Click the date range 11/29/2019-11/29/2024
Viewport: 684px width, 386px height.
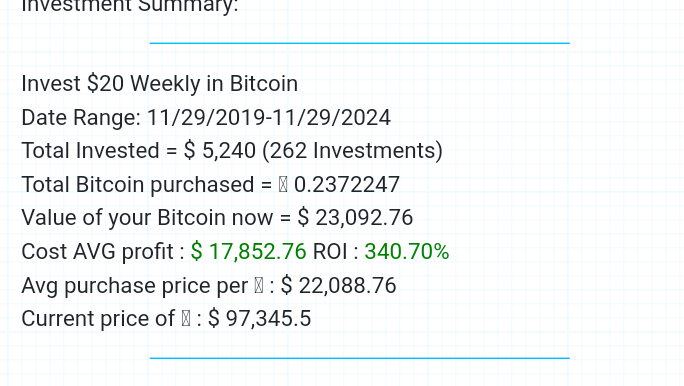269,117
